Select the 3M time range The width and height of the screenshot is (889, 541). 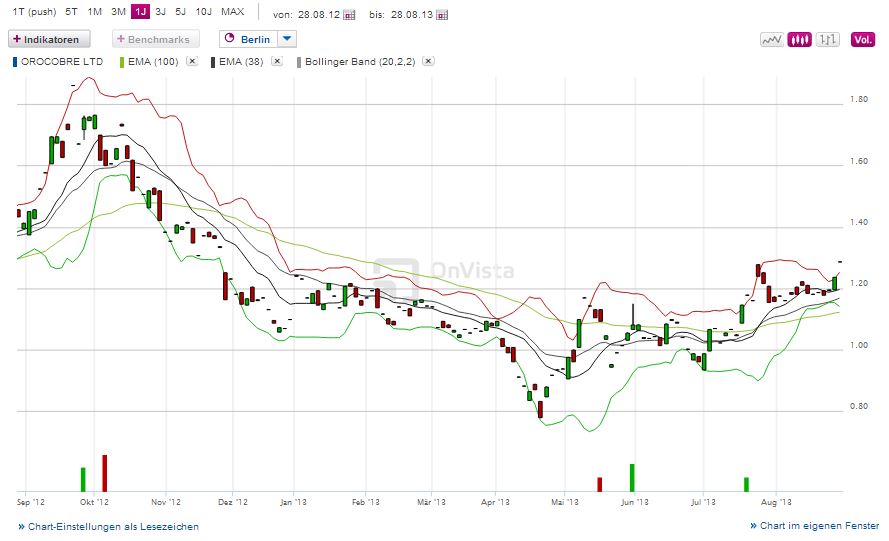[x=117, y=12]
